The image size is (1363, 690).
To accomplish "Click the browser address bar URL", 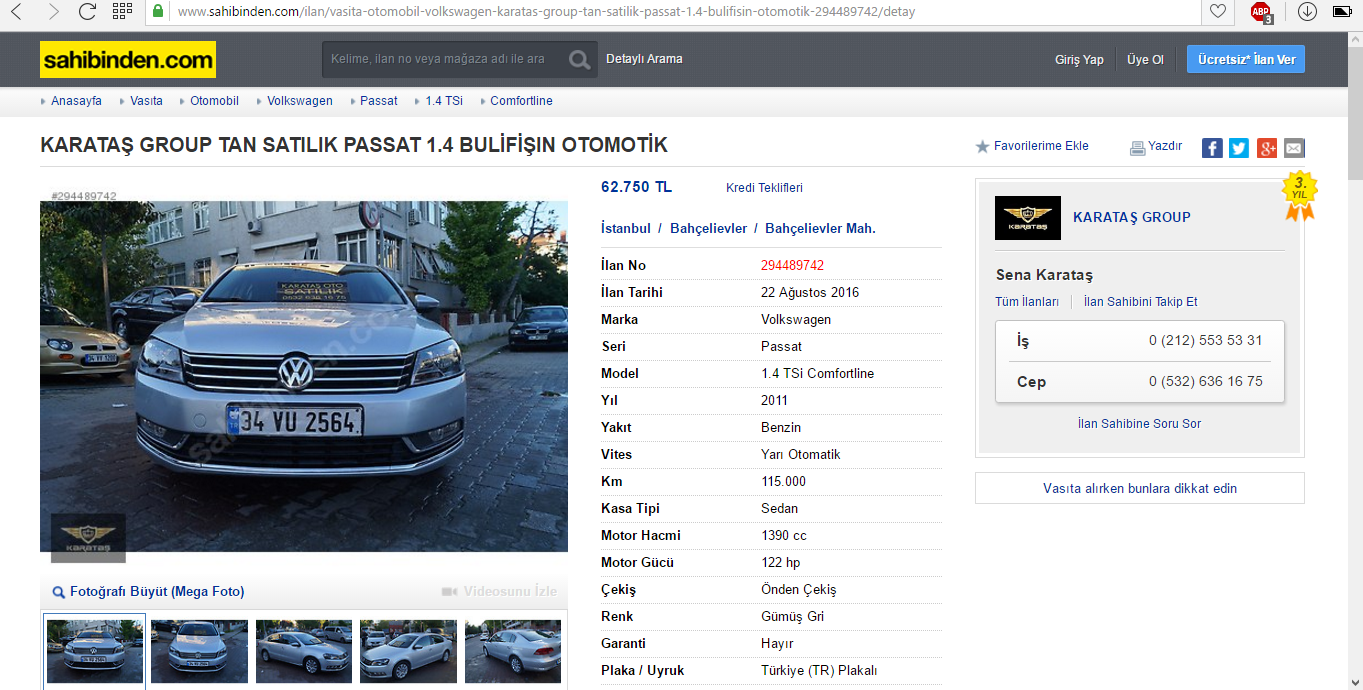I will click(x=545, y=12).
